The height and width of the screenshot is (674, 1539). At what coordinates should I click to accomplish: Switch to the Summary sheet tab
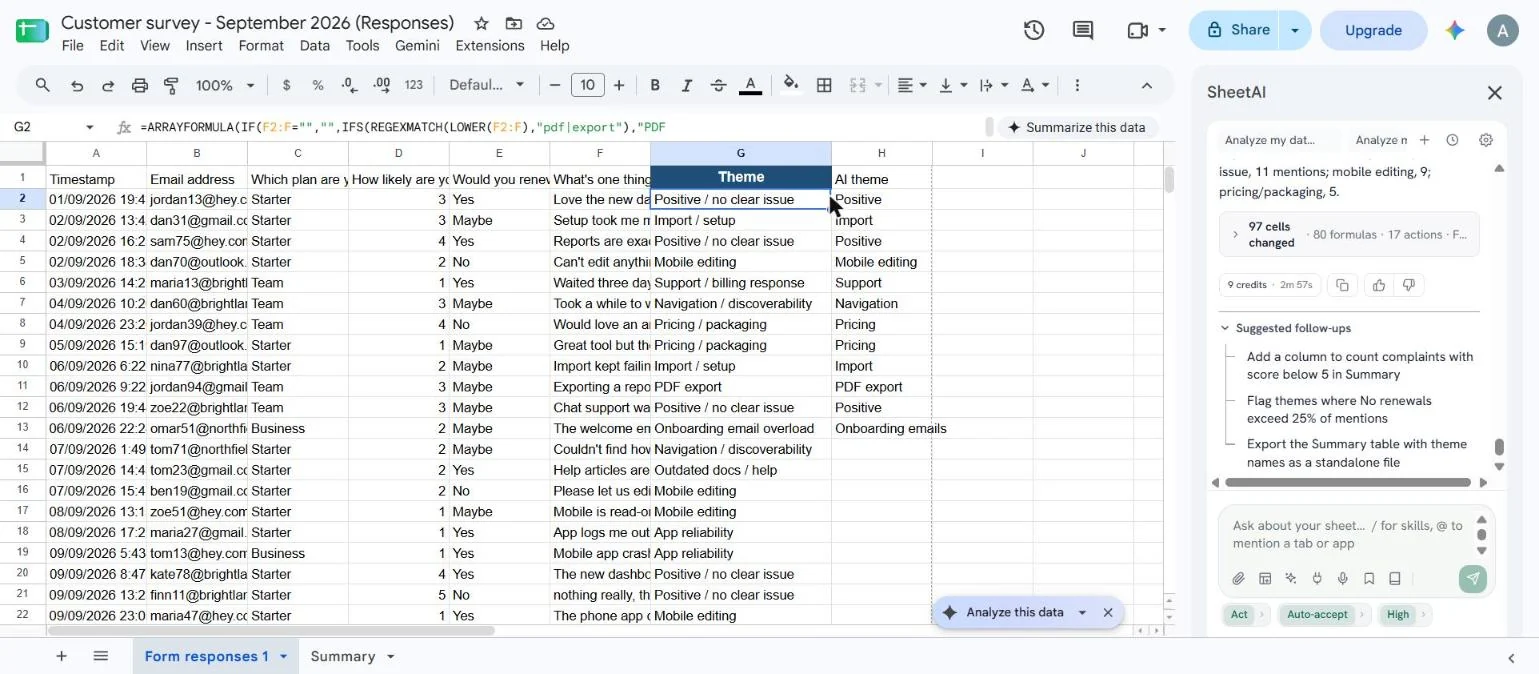click(343, 656)
